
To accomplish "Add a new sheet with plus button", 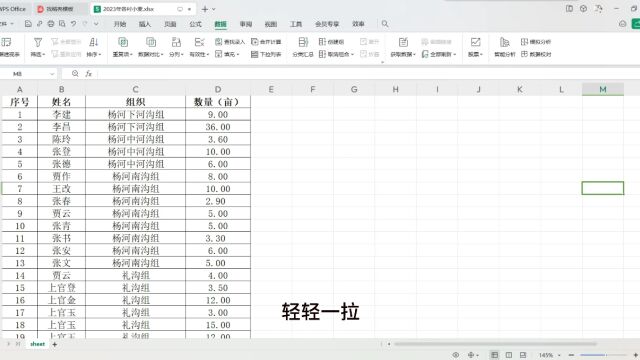I will pos(55,344).
